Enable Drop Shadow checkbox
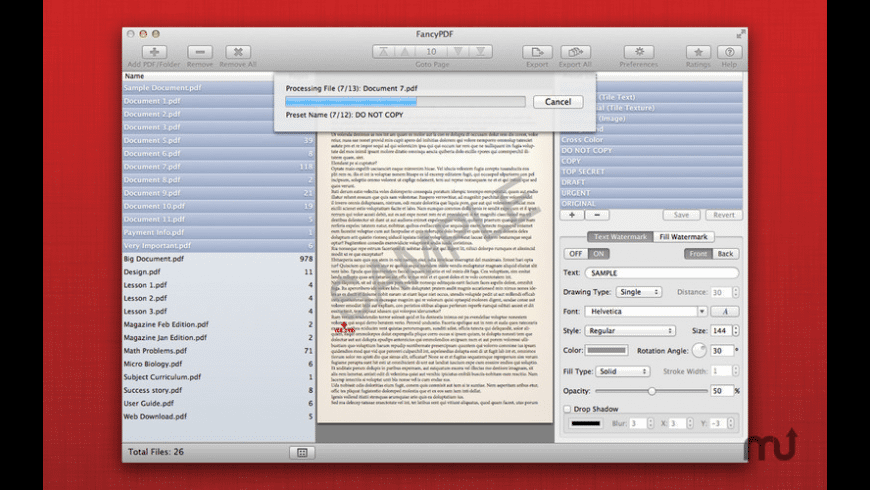Screen dimensions: 870x490 [x=567, y=409]
